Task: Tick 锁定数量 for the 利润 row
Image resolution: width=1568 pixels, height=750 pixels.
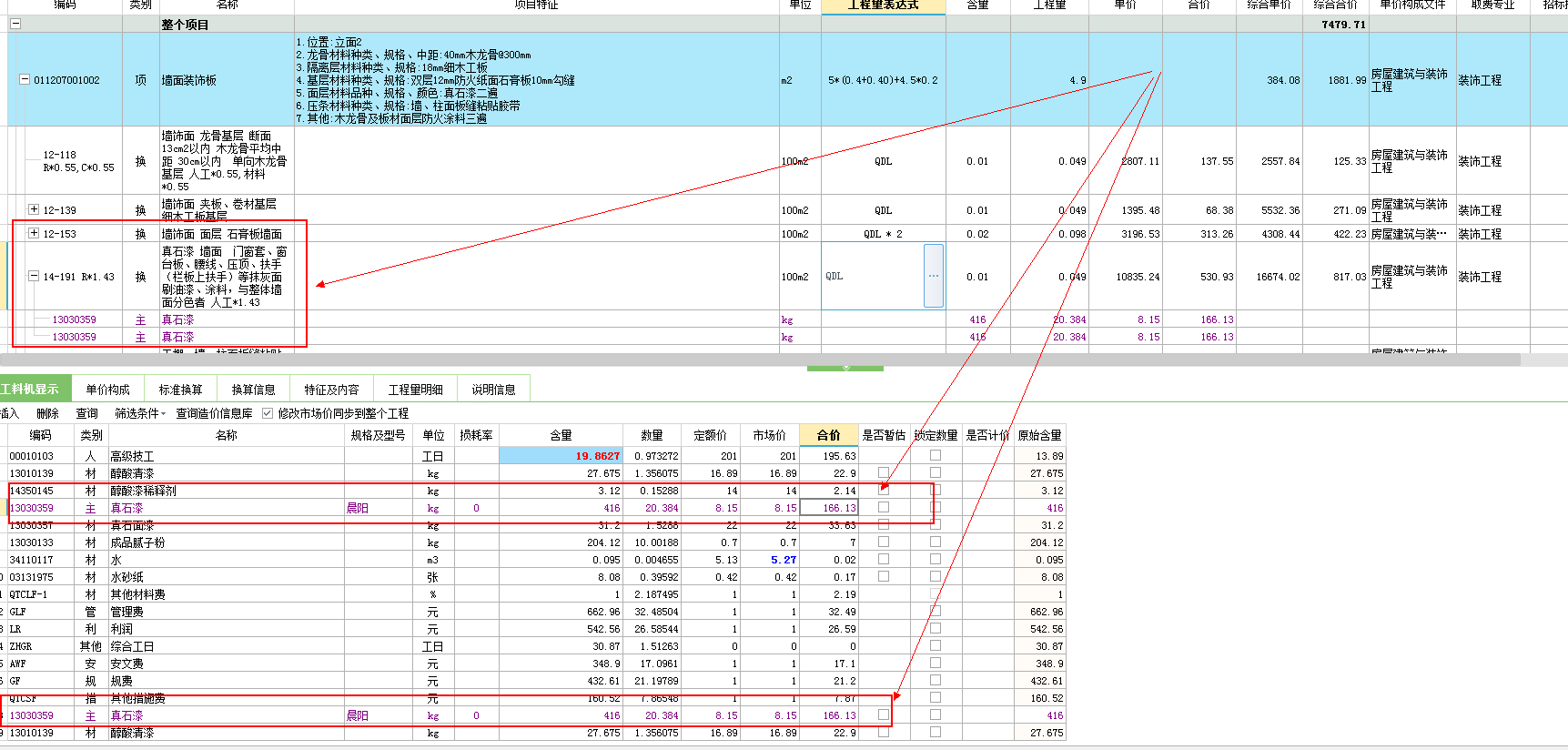Action: click(x=936, y=628)
